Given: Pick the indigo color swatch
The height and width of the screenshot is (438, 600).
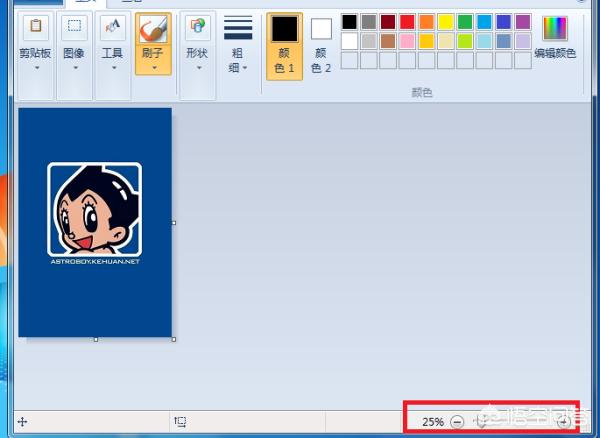Looking at the screenshot, I should (503, 22).
